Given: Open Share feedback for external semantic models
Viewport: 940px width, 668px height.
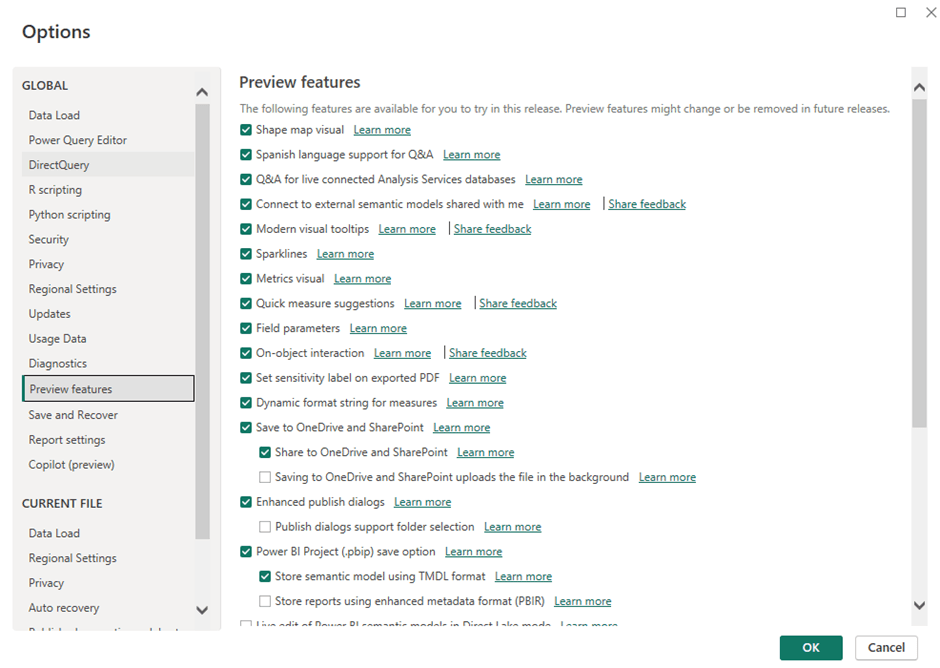Looking at the screenshot, I should pyautogui.click(x=647, y=204).
